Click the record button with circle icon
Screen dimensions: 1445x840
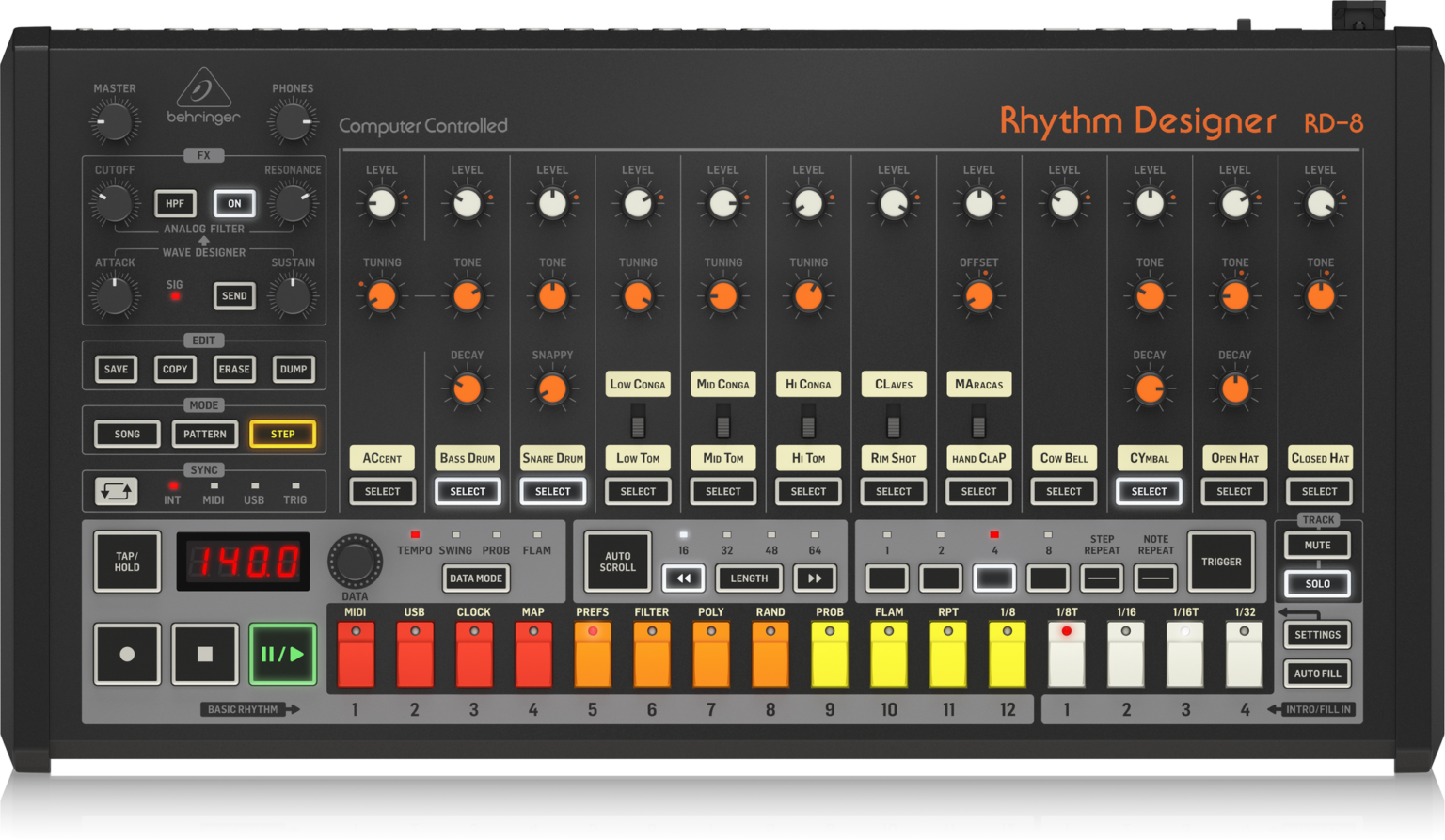pos(127,654)
